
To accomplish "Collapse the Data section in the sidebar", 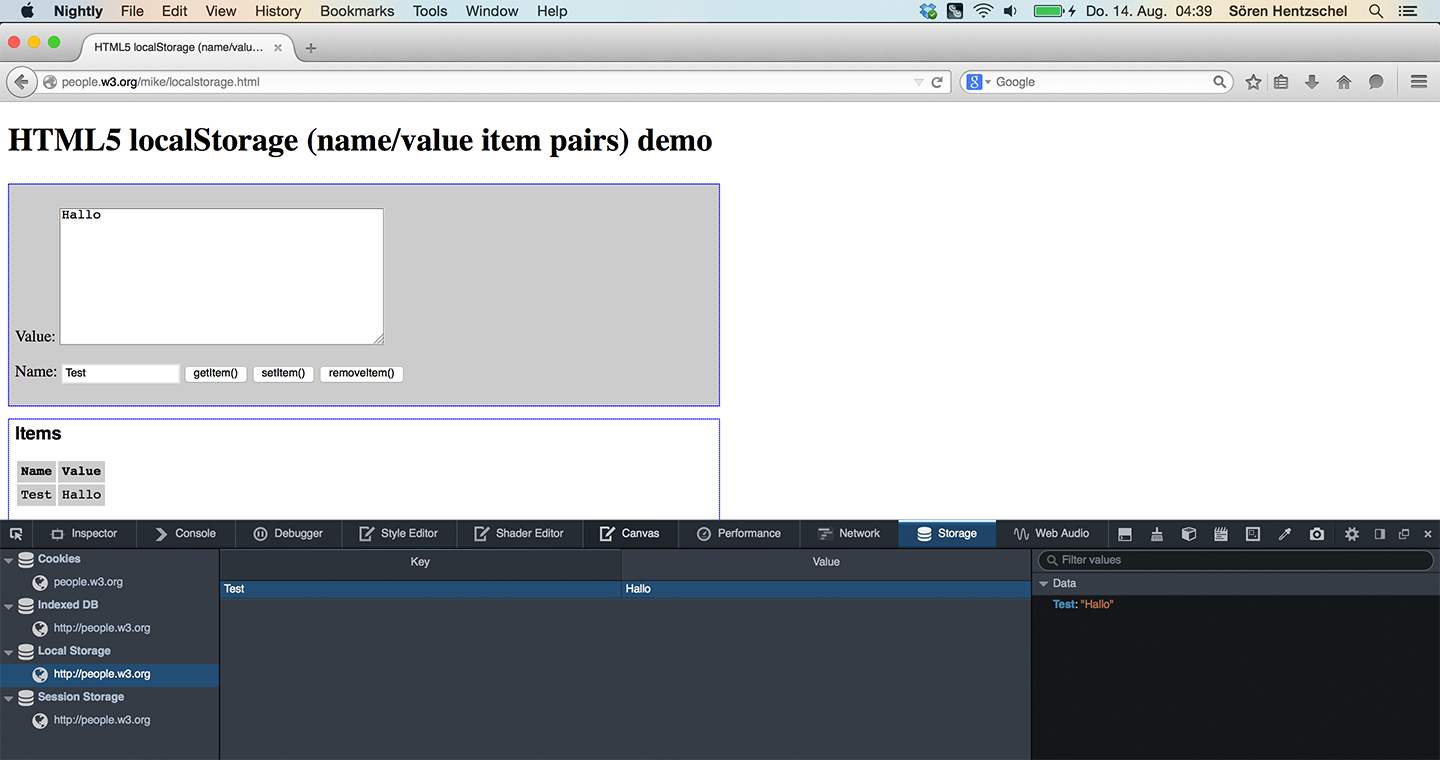I will [x=1044, y=584].
